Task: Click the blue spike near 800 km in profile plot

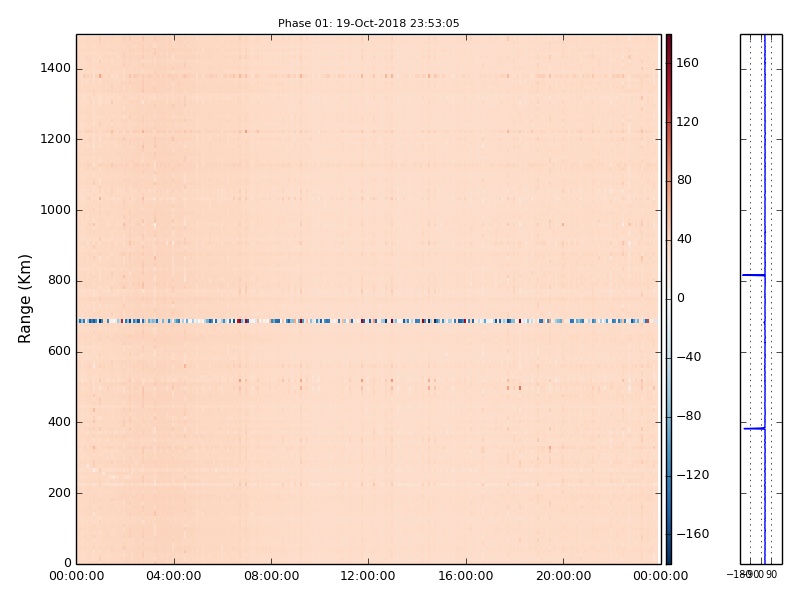Action: click(753, 276)
